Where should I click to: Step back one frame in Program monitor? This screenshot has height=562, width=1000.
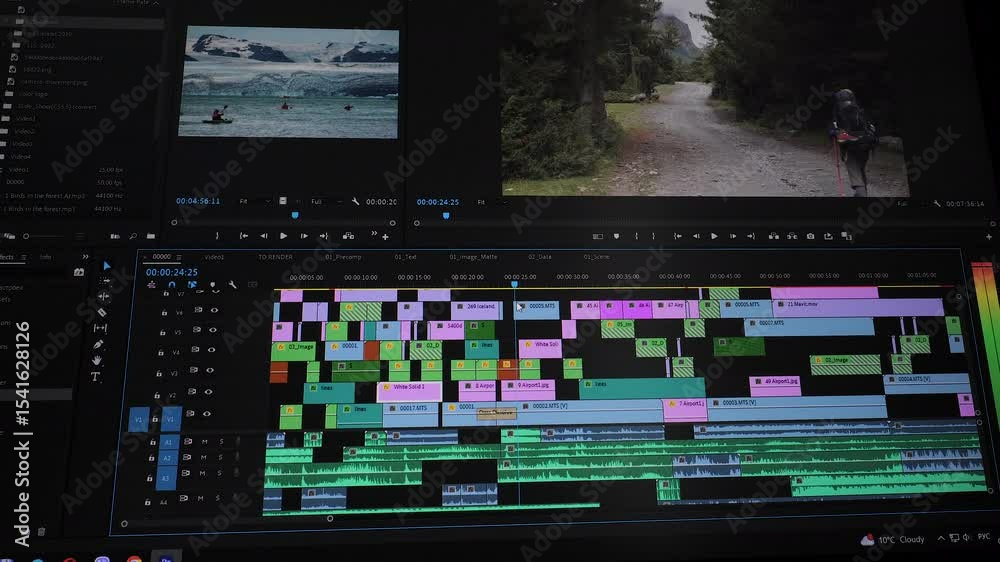[696, 236]
